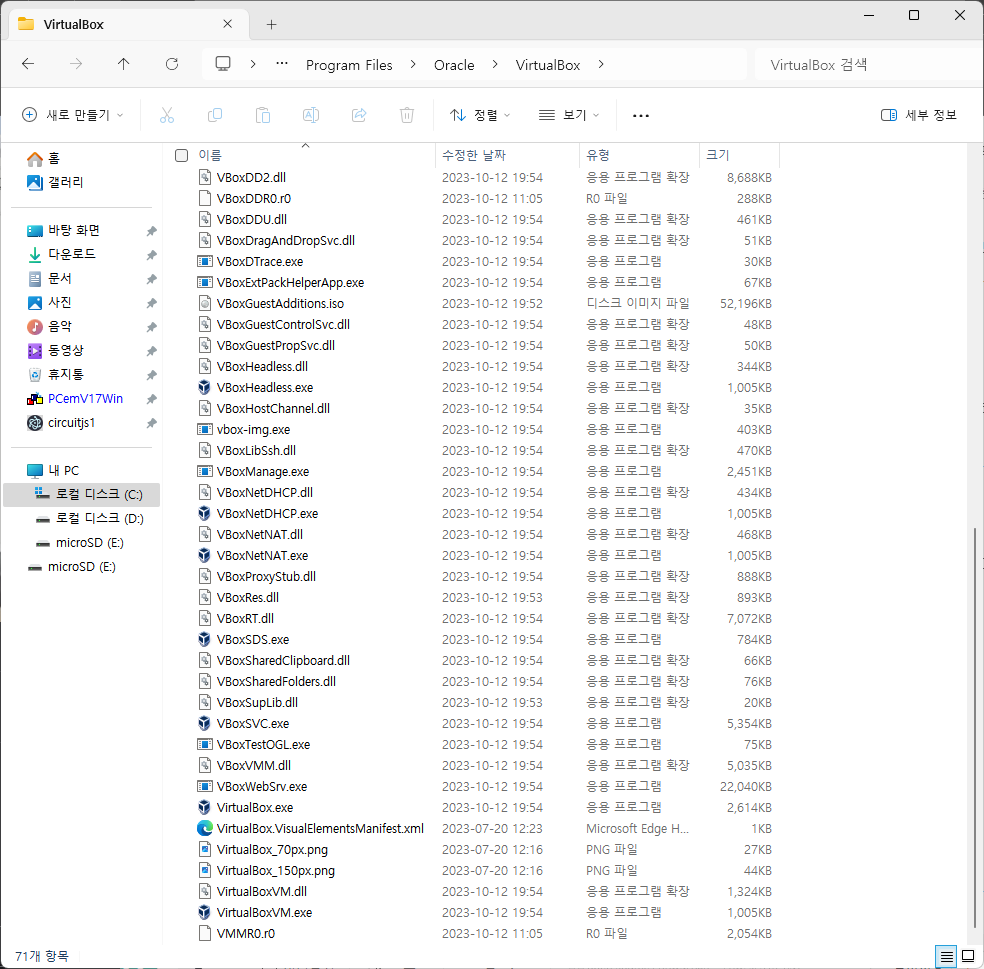Open the New dropdown menu
The height and width of the screenshot is (969, 984).
click(73, 115)
